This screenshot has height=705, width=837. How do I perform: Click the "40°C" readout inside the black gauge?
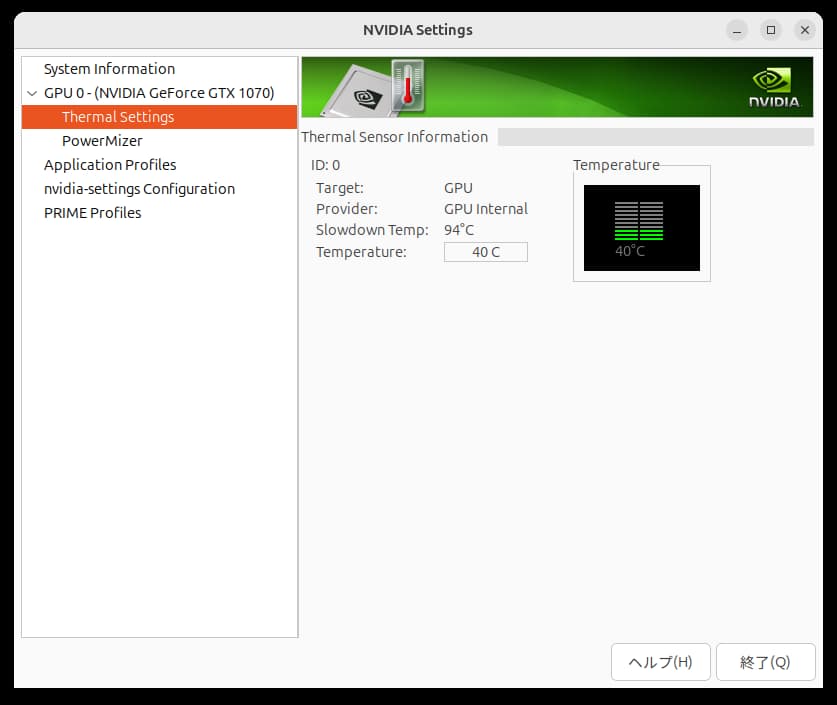[630, 251]
